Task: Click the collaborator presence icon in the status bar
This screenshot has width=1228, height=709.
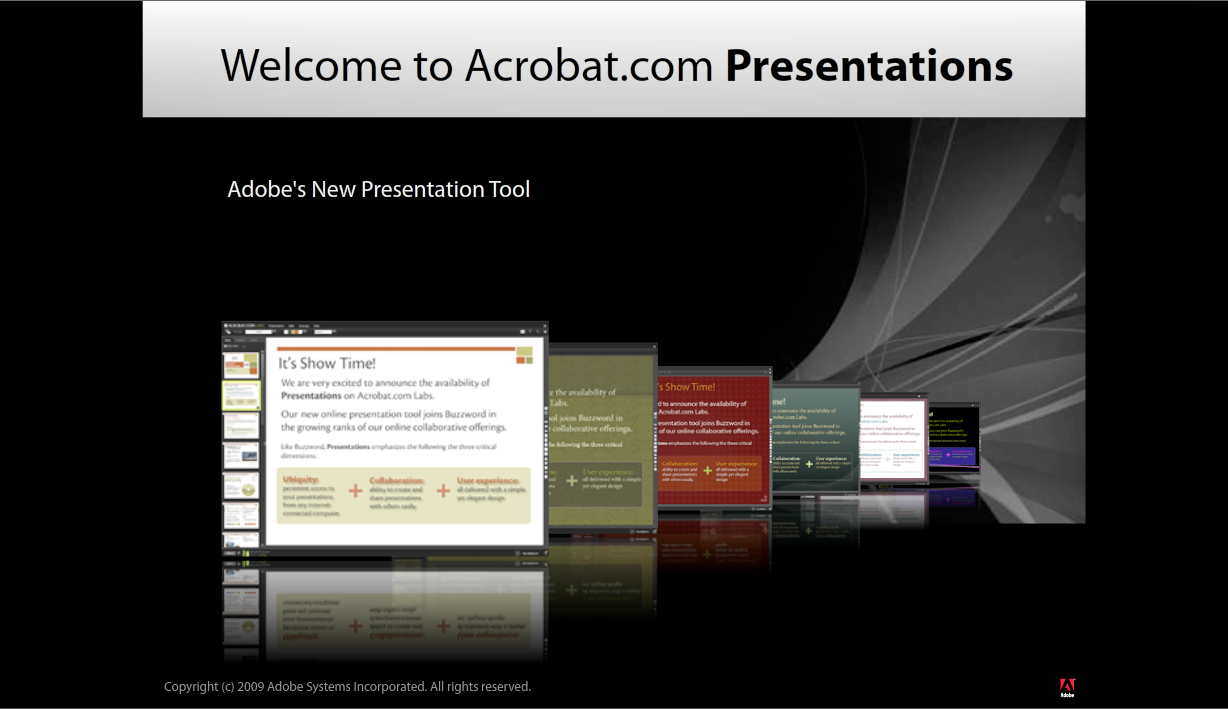Action: pos(245,554)
